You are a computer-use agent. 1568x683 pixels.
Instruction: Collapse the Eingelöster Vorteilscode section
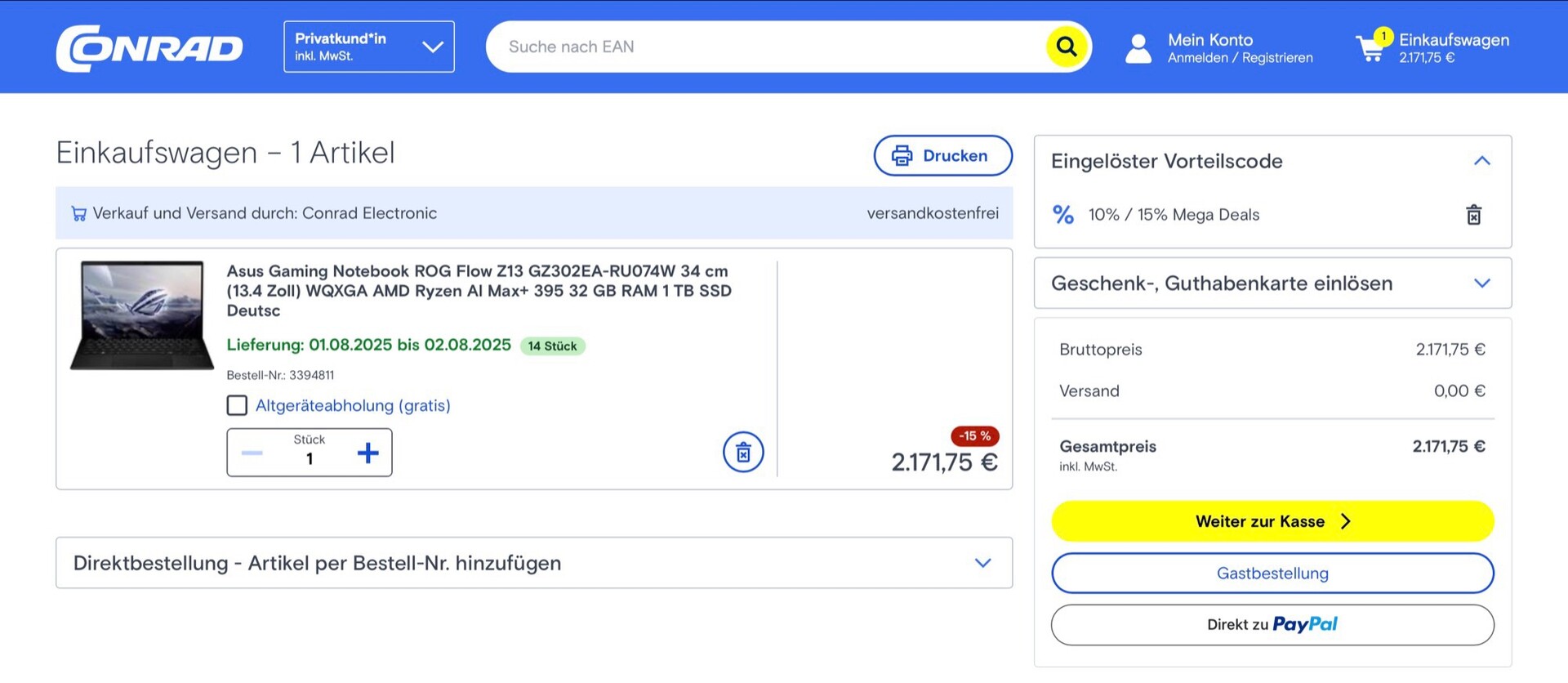[x=1481, y=161]
